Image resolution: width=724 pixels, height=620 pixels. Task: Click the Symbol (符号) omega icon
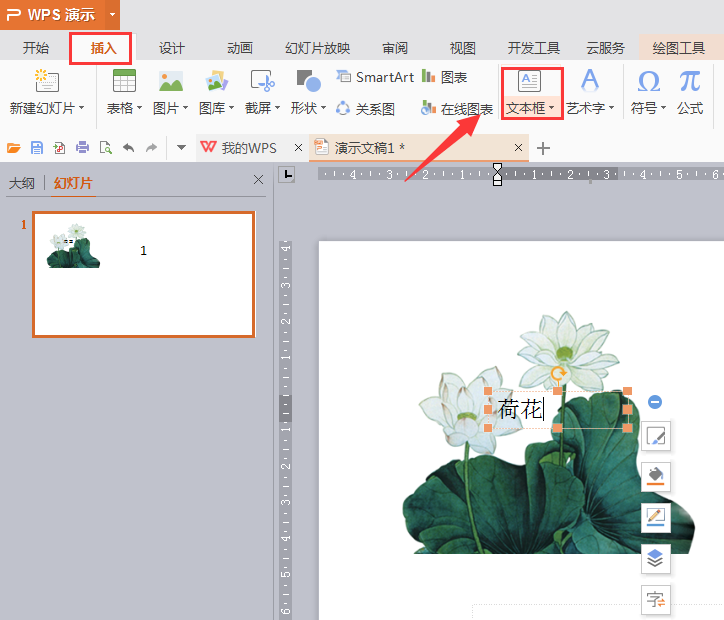tap(648, 81)
